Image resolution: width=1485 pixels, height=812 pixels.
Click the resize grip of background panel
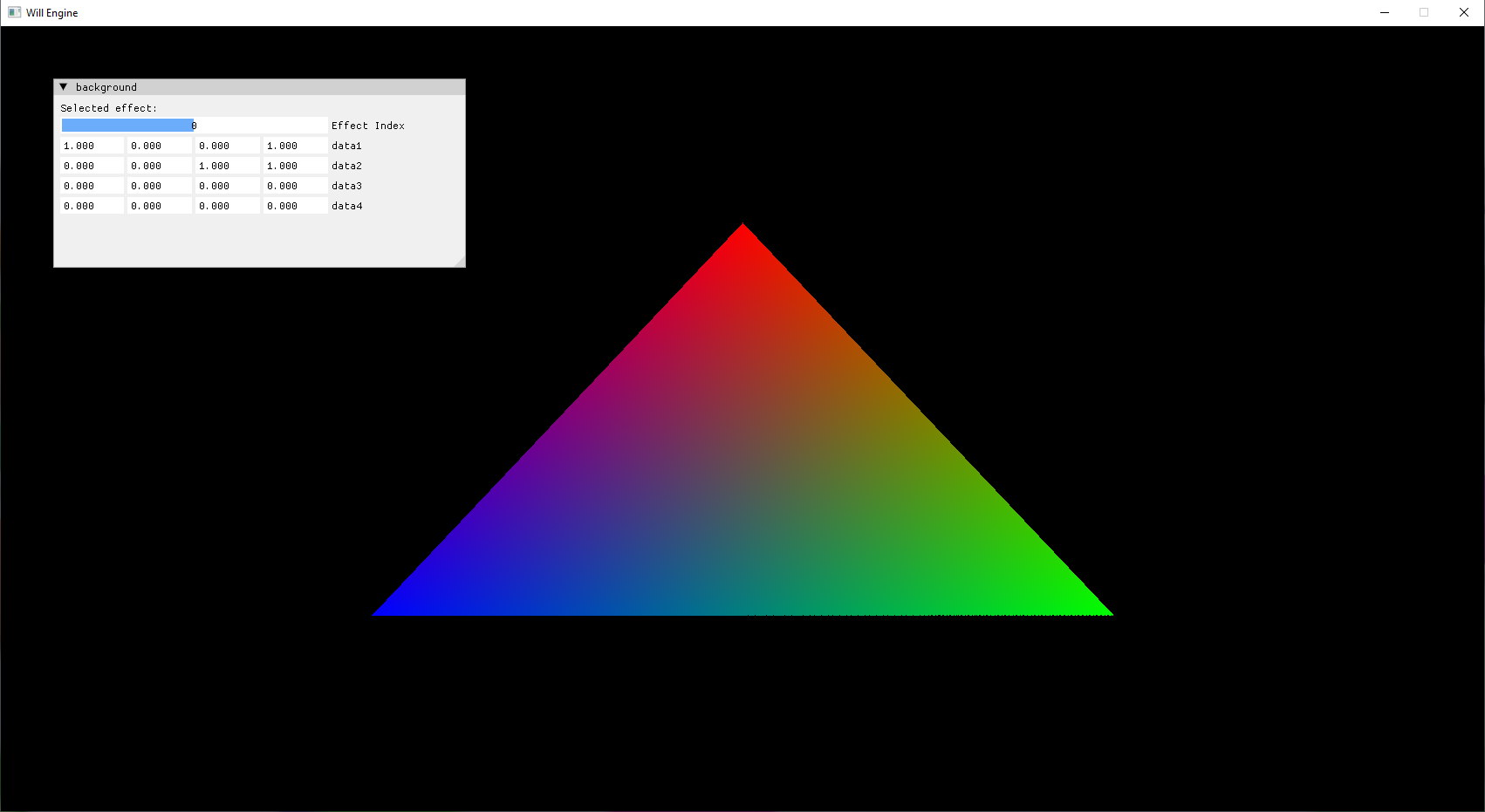coord(461,262)
